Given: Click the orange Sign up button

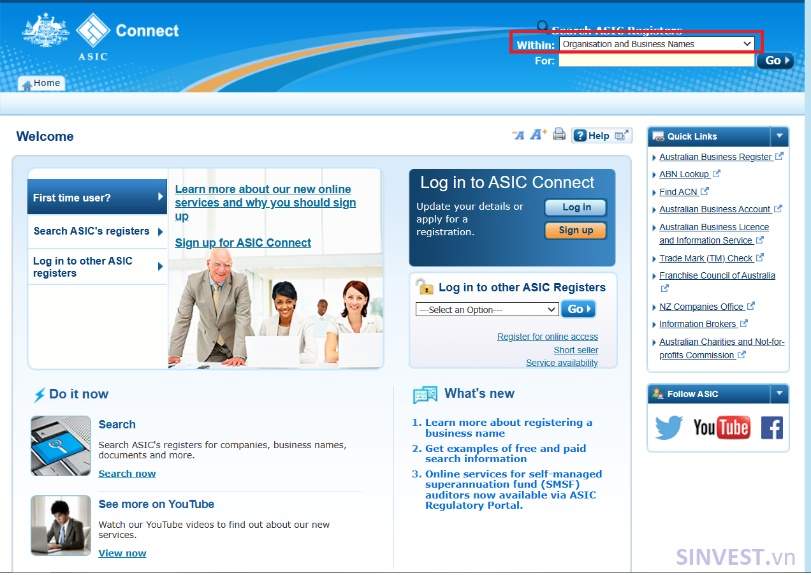Looking at the screenshot, I should pos(576,230).
